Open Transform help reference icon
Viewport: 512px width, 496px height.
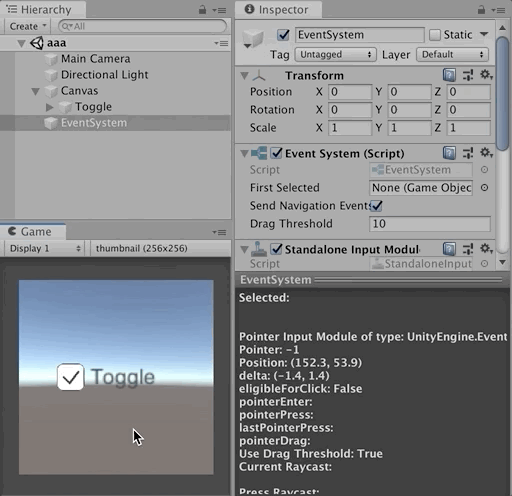pos(449,75)
